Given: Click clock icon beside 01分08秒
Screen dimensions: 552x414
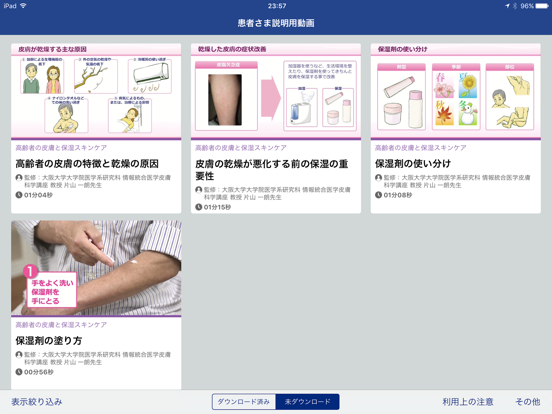Looking at the screenshot, I should click(x=378, y=195).
